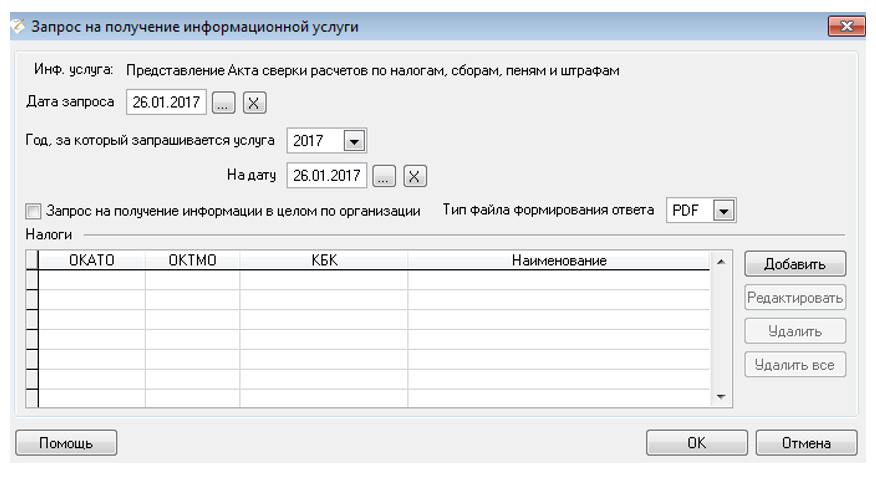
Task: Clear the Дата запроса field
Action: pyautogui.click(x=255, y=102)
